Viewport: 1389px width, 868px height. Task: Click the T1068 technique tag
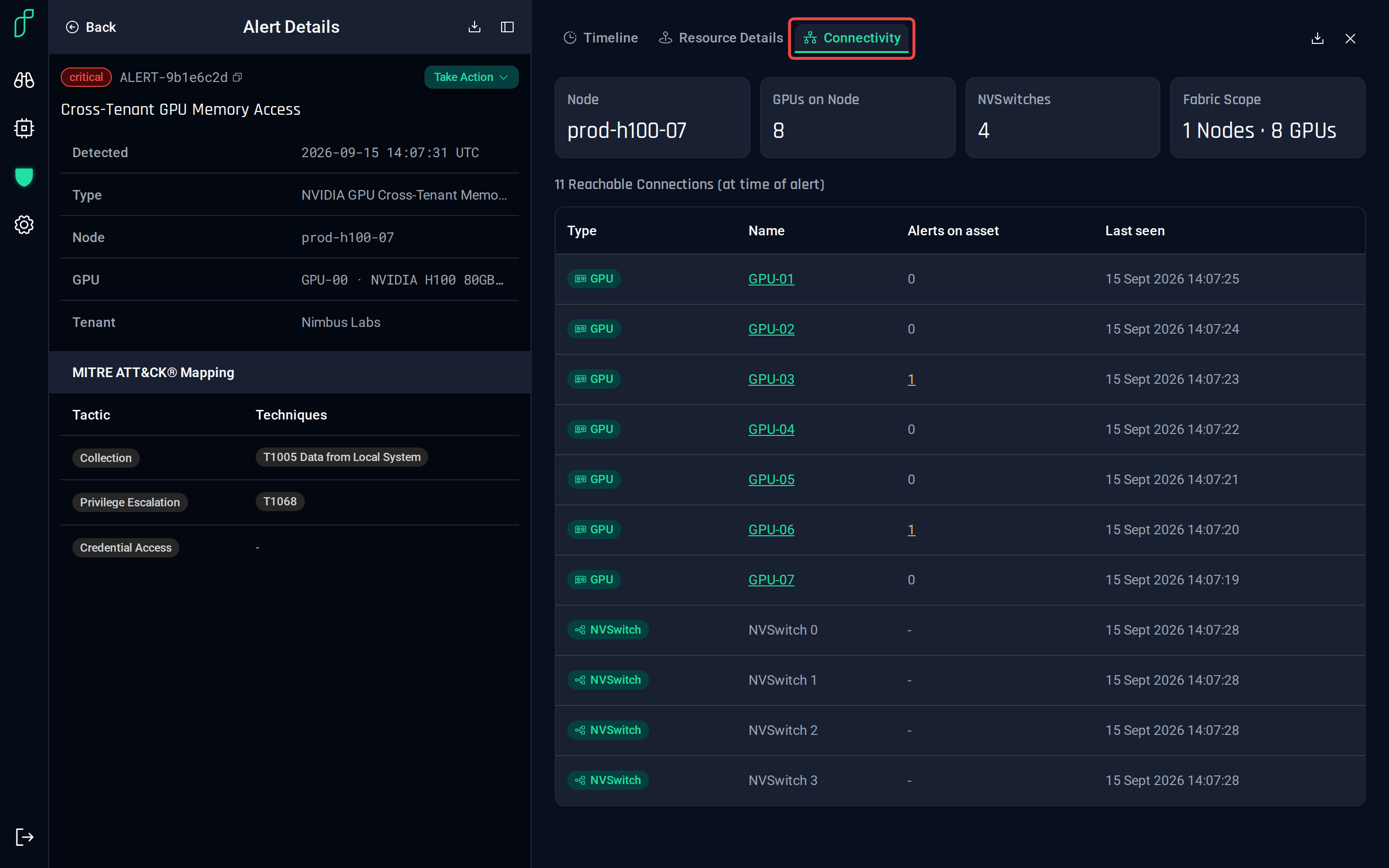coord(280,501)
